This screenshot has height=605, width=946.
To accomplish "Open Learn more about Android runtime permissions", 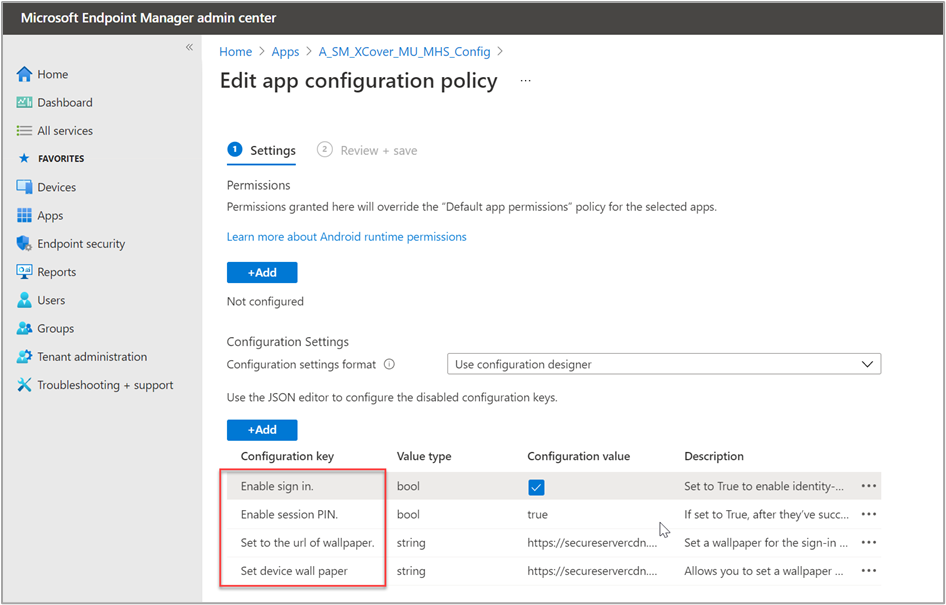I will (x=346, y=237).
